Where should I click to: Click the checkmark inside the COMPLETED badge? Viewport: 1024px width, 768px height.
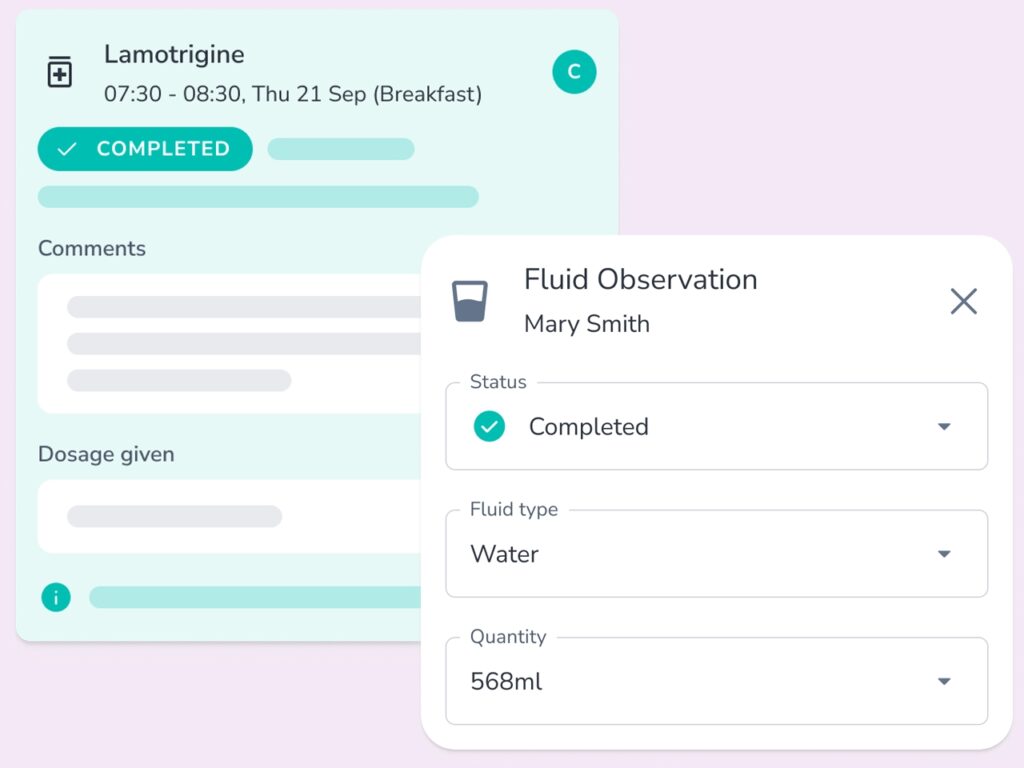67,149
